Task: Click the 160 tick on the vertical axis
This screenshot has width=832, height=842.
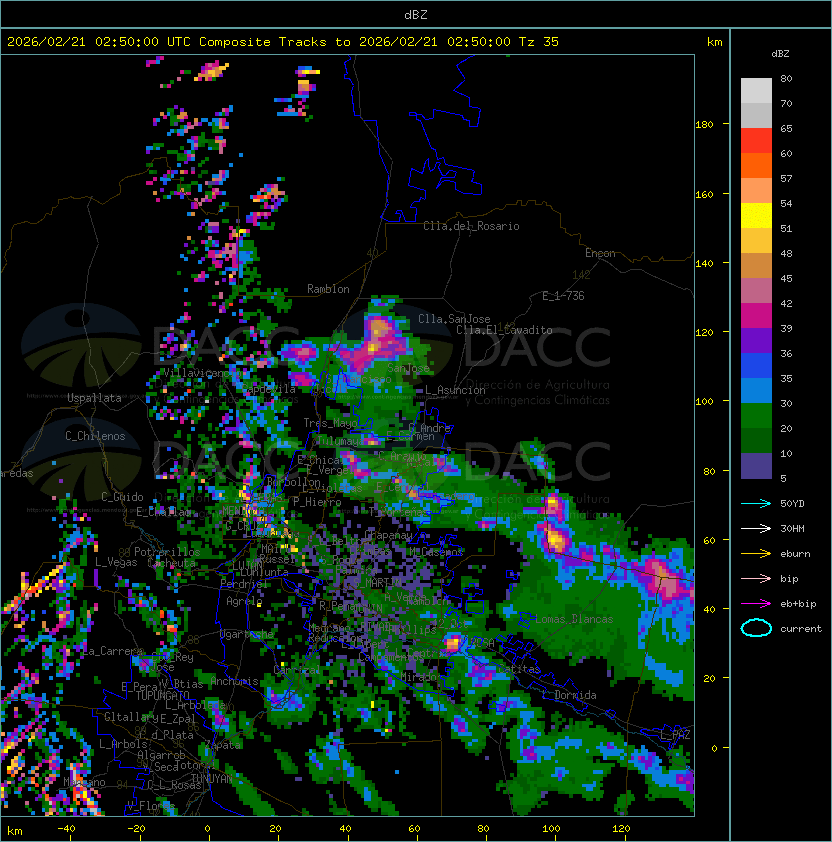Action: (x=704, y=194)
